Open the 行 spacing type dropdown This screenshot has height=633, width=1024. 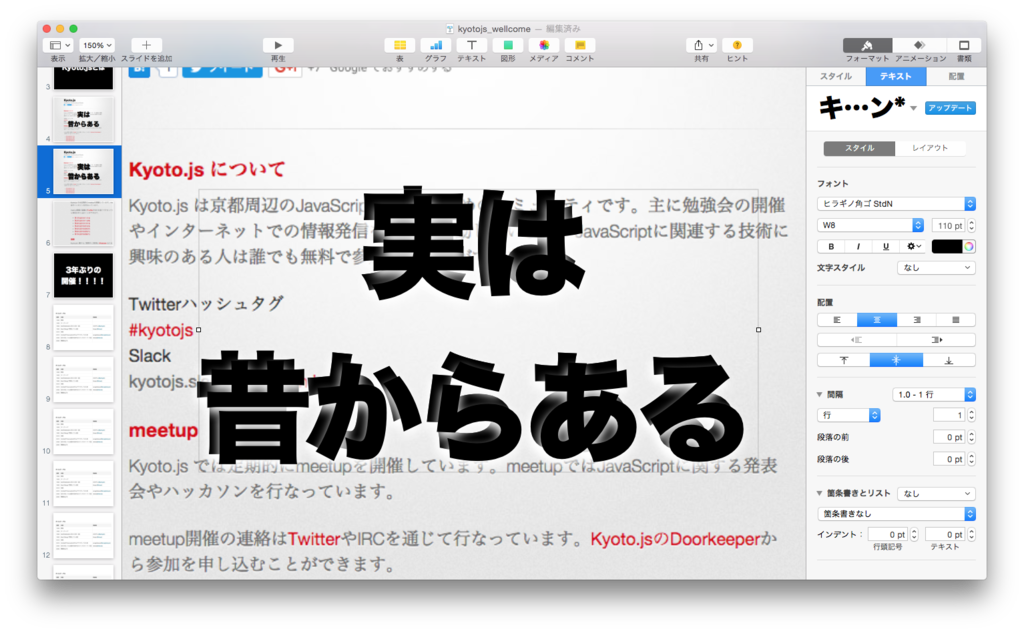tap(849, 415)
